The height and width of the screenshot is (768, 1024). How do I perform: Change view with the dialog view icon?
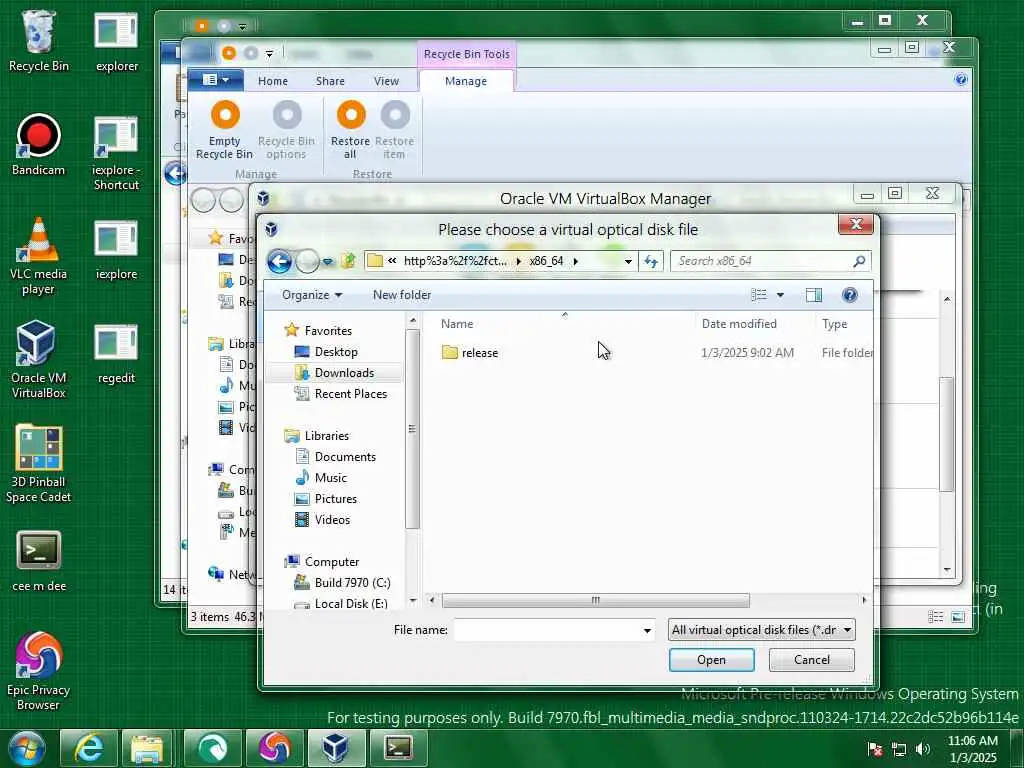[x=759, y=295]
